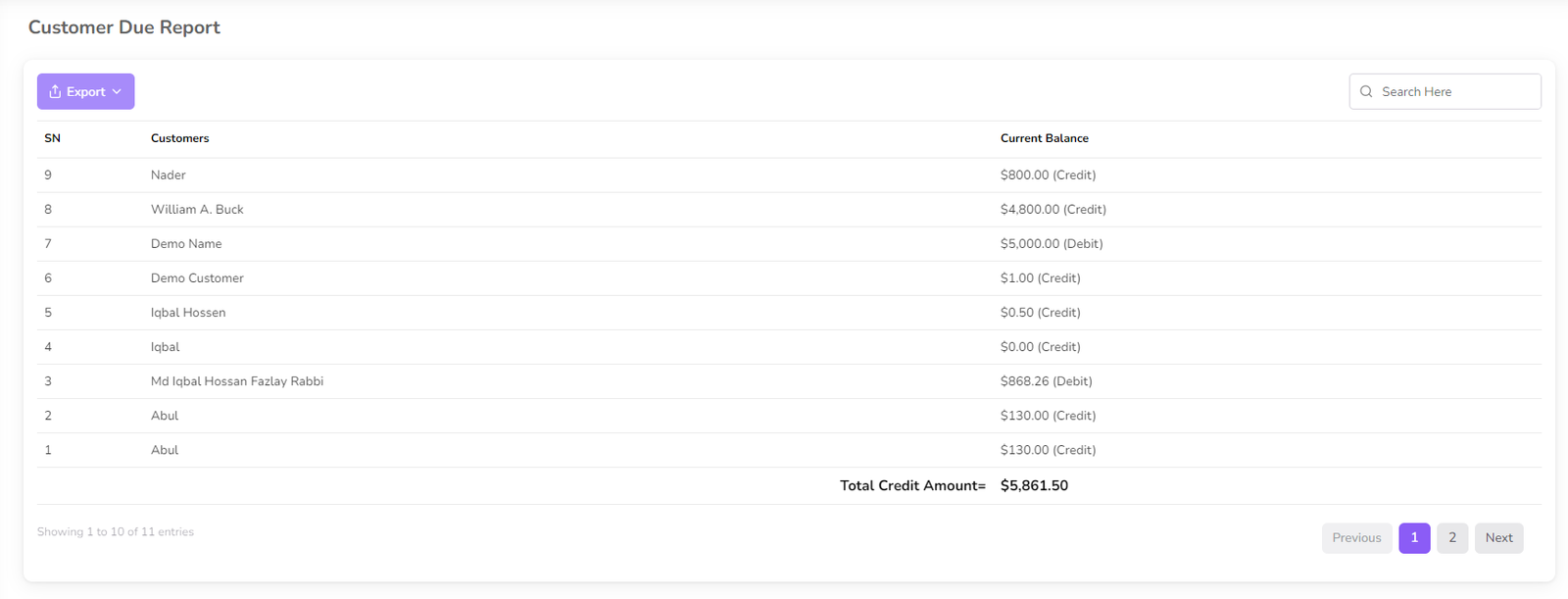This screenshot has width=1568, height=599.
Task: Click the Demo Name customer entry
Action: [186, 243]
